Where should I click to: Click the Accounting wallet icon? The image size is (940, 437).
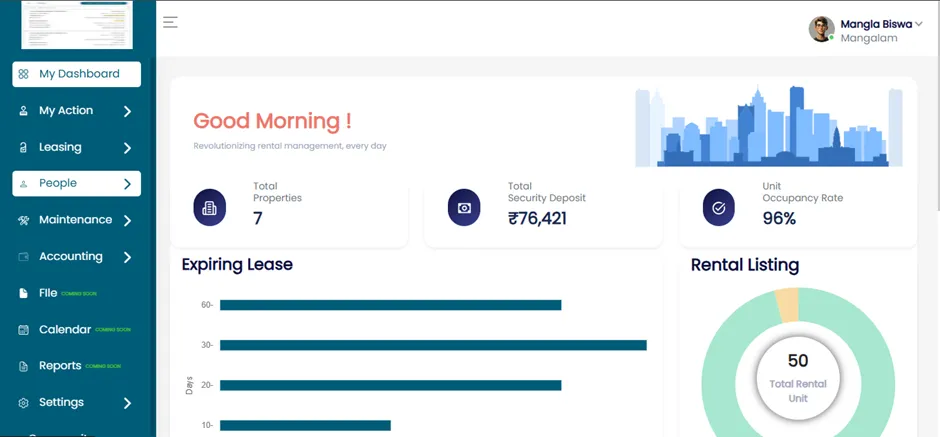(23, 257)
